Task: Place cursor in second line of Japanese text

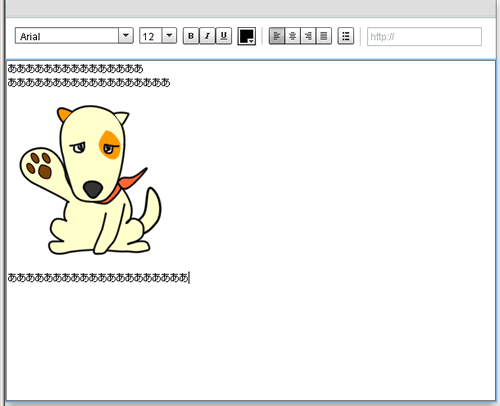Action: [89, 82]
